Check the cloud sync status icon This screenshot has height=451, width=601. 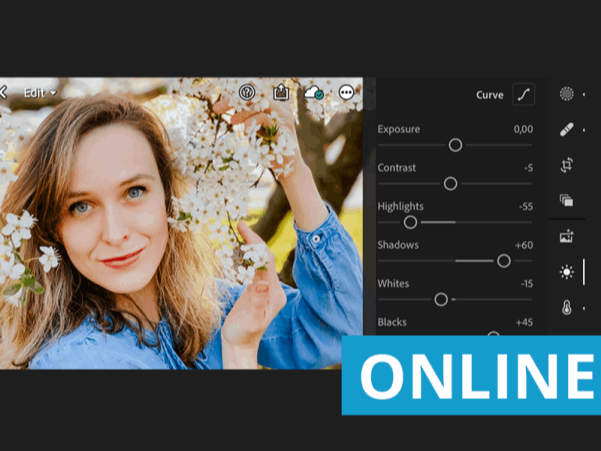(x=314, y=92)
